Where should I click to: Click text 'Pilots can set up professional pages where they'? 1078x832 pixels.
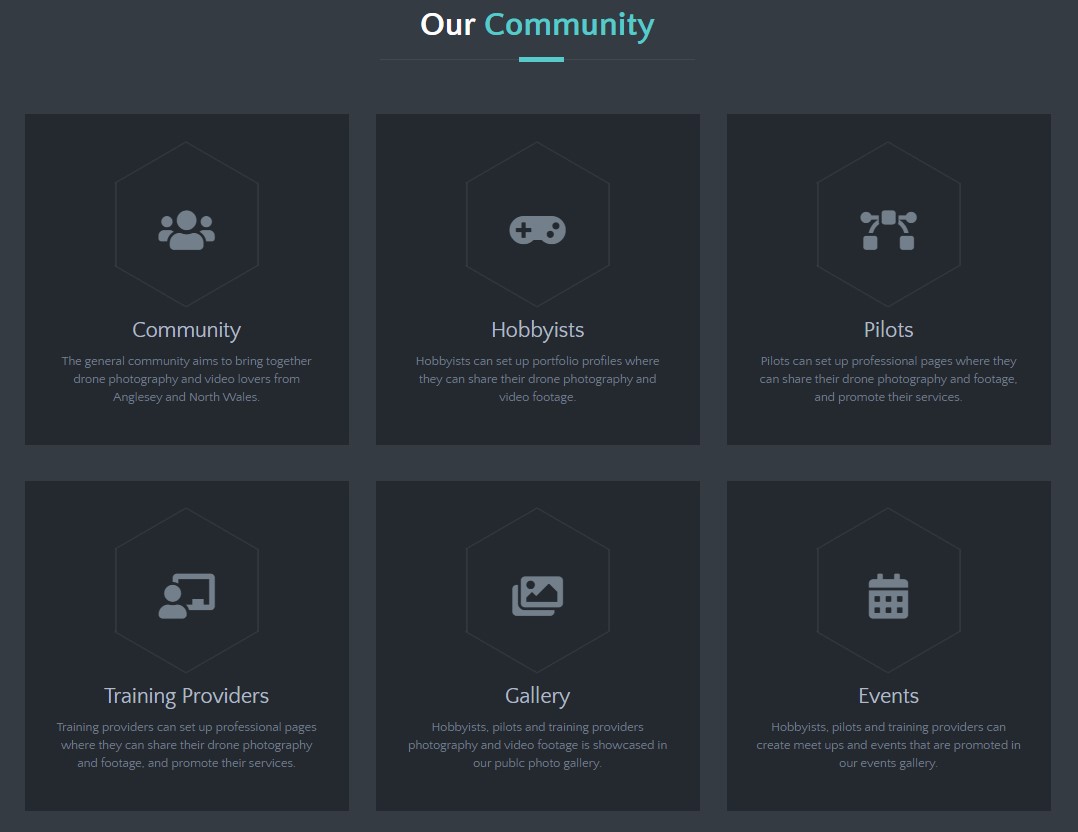[x=888, y=361]
